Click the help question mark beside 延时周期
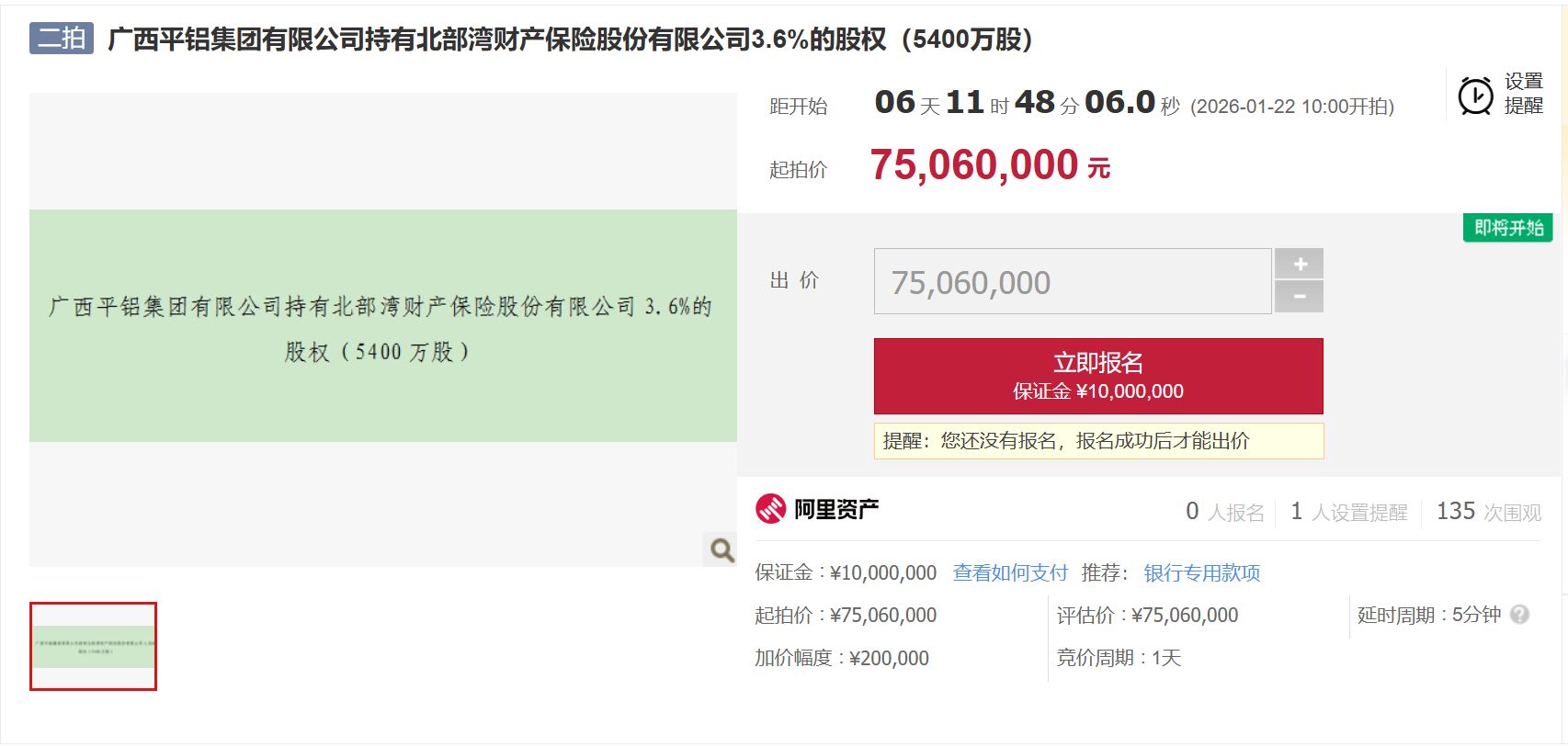1568x747 pixels. click(1519, 615)
